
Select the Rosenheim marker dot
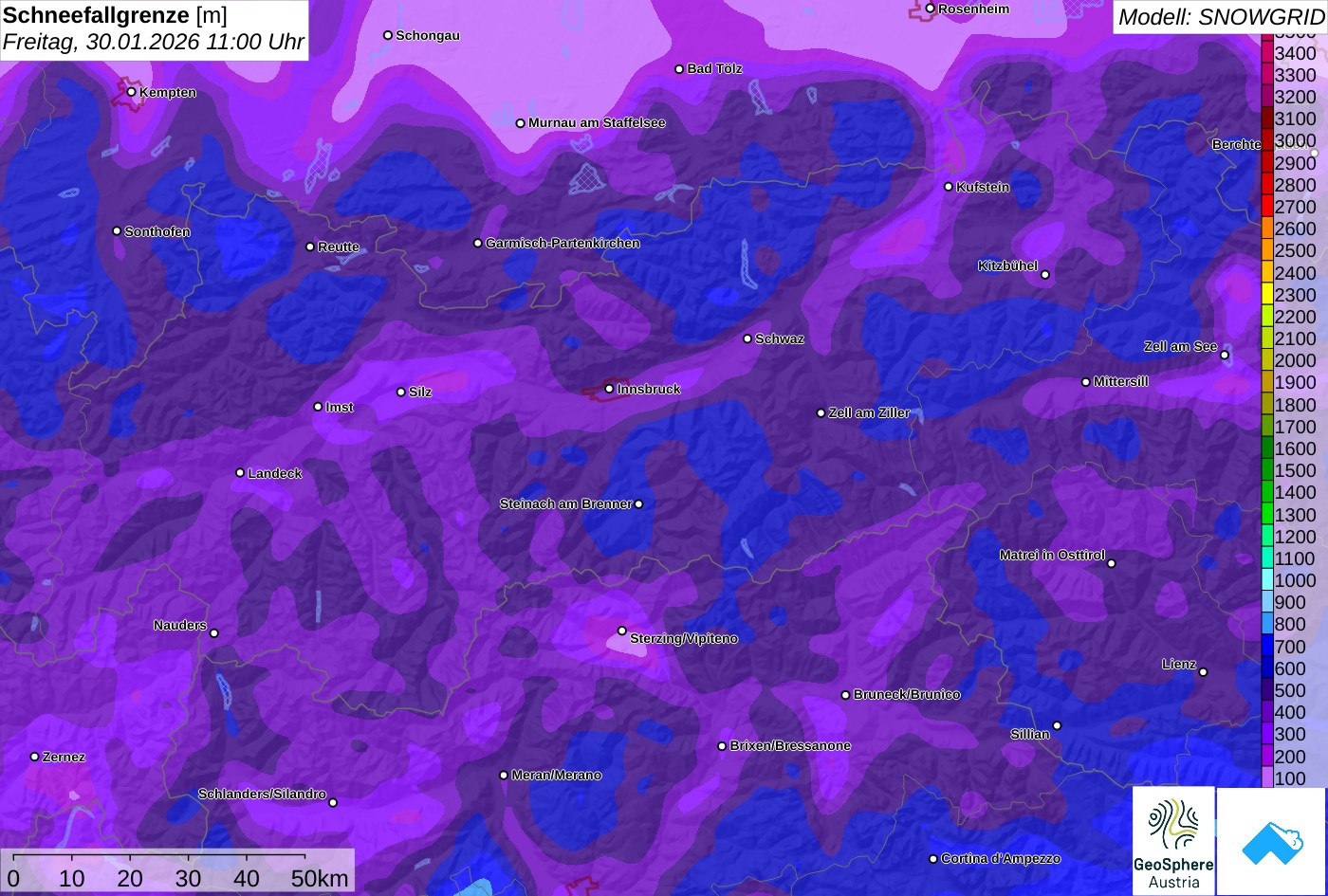pyautogui.click(x=931, y=9)
